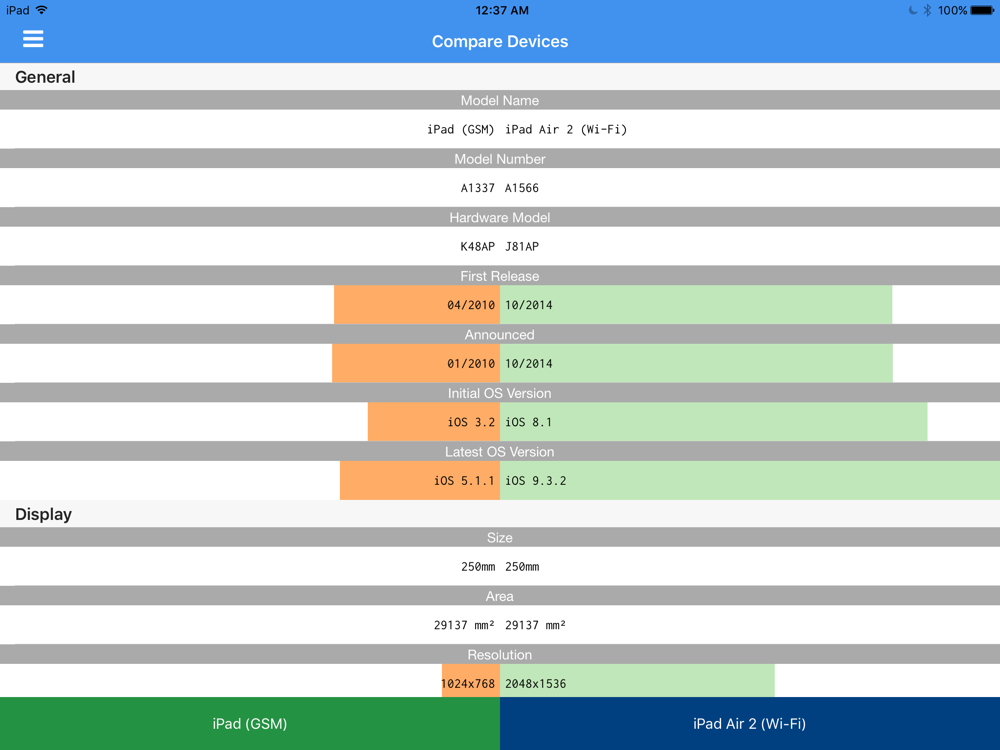The height and width of the screenshot is (750, 1000).
Task: Tap the Compare Devices title
Action: (x=500, y=41)
